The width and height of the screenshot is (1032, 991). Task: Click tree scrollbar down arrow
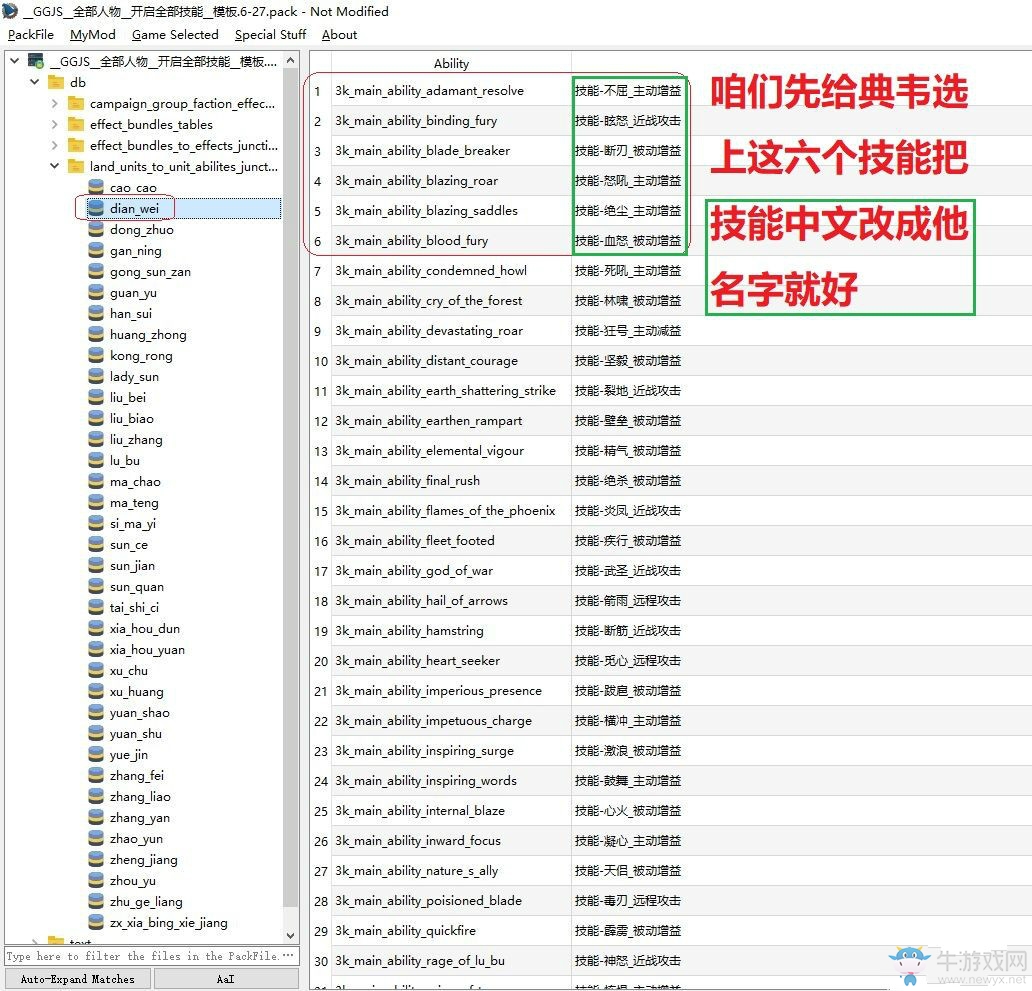click(x=290, y=935)
